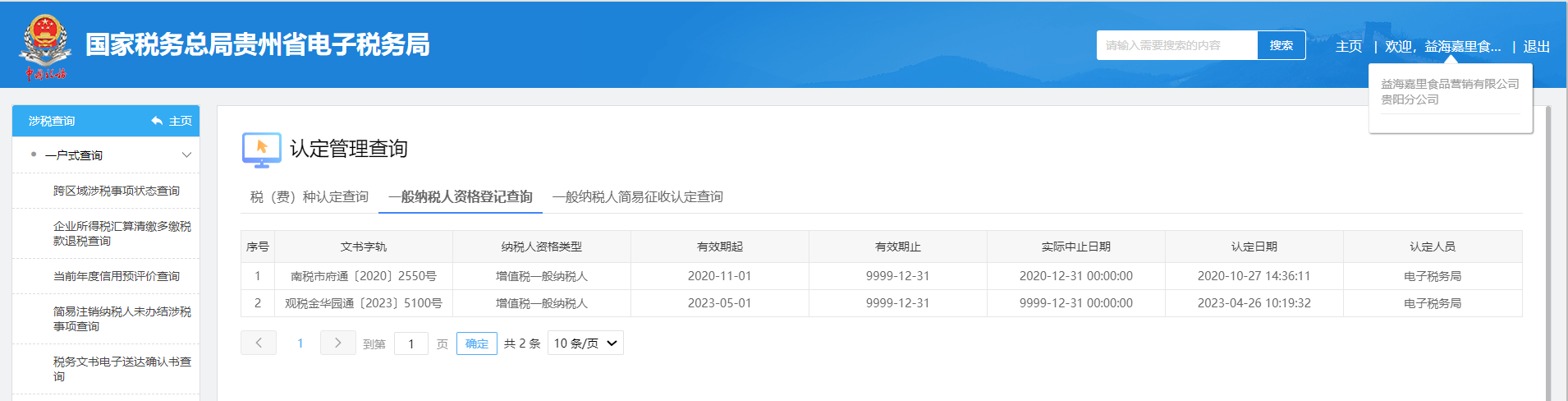Open 跨区域涉税事项状态查询 in sidebar
This screenshot has width=1568, height=401.
click(116, 191)
